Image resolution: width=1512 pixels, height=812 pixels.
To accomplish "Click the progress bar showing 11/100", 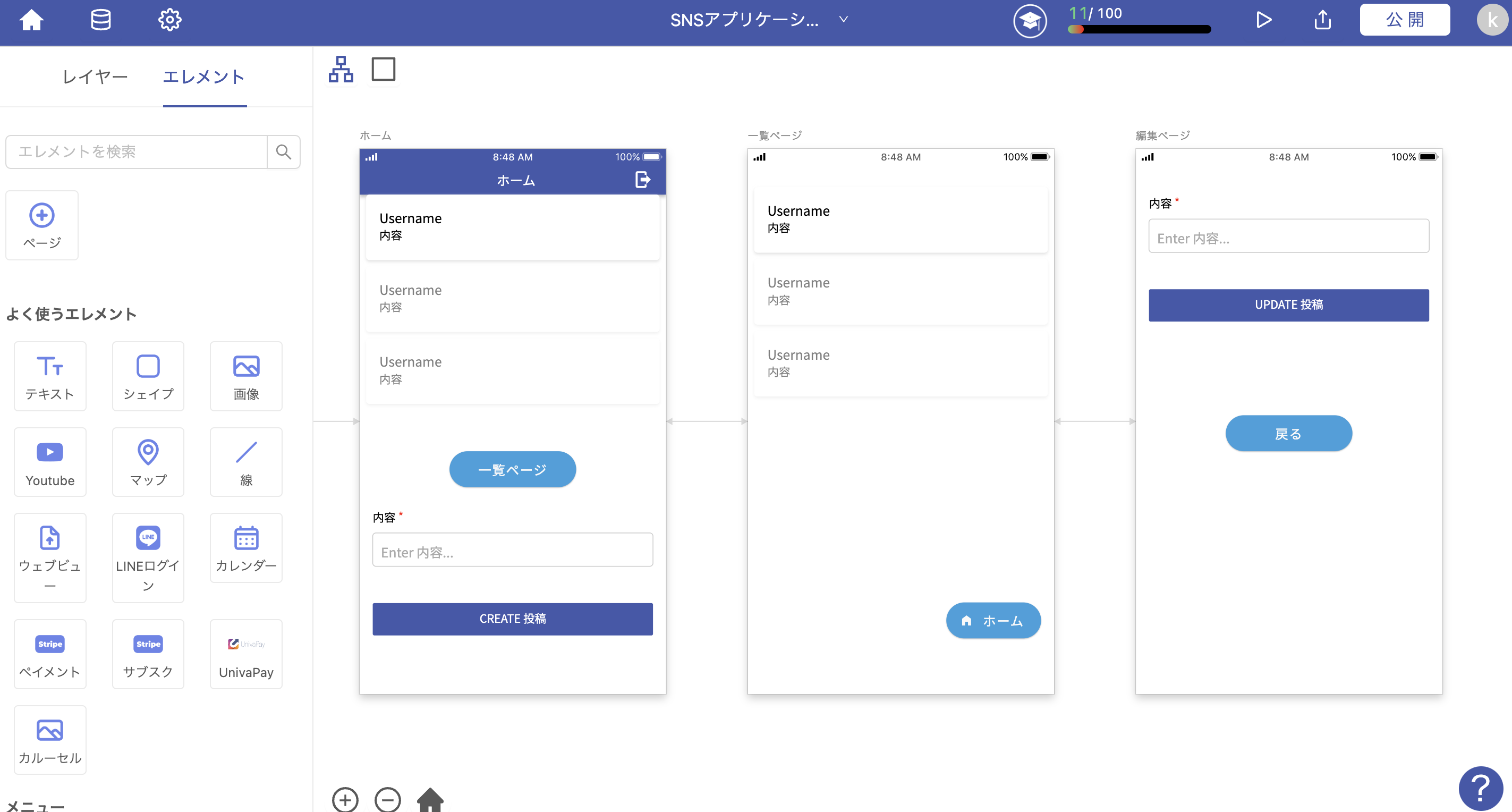I will pyautogui.click(x=1139, y=28).
